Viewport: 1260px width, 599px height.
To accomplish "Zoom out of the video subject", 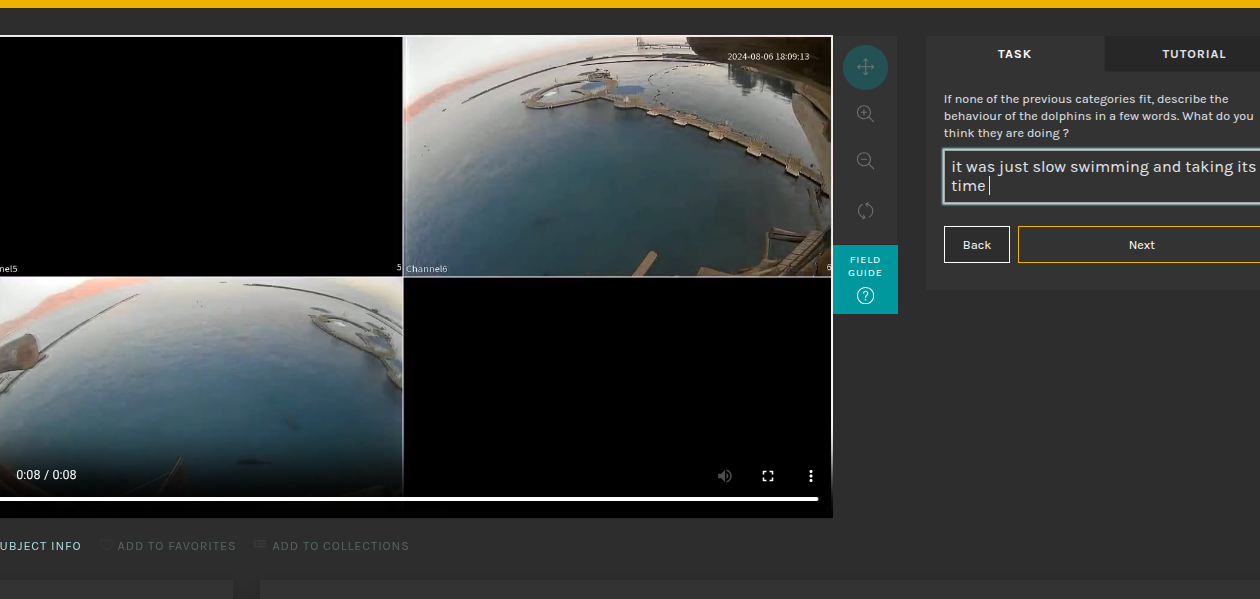I will (x=865, y=161).
